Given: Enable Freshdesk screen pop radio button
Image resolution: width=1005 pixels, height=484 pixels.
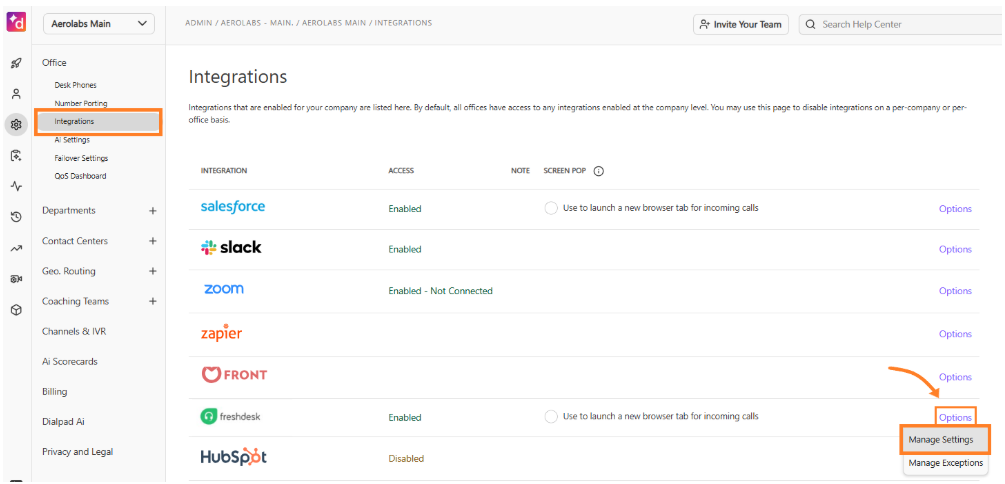Looking at the screenshot, I should tap(551, 417).
